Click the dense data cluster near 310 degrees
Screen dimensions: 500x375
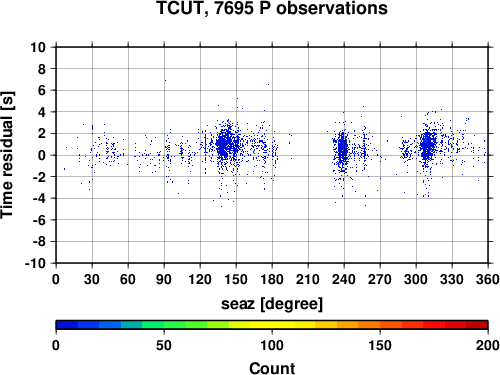pyautogui.click(x=427, y=145)
